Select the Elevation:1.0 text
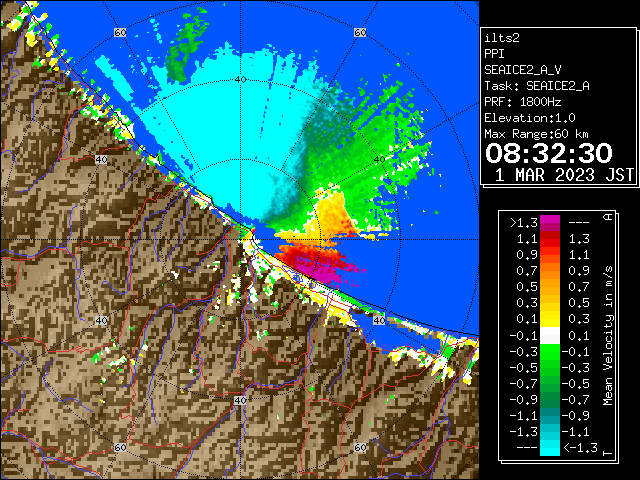Screen dimensions: 640x480 (x=530, y=118)
